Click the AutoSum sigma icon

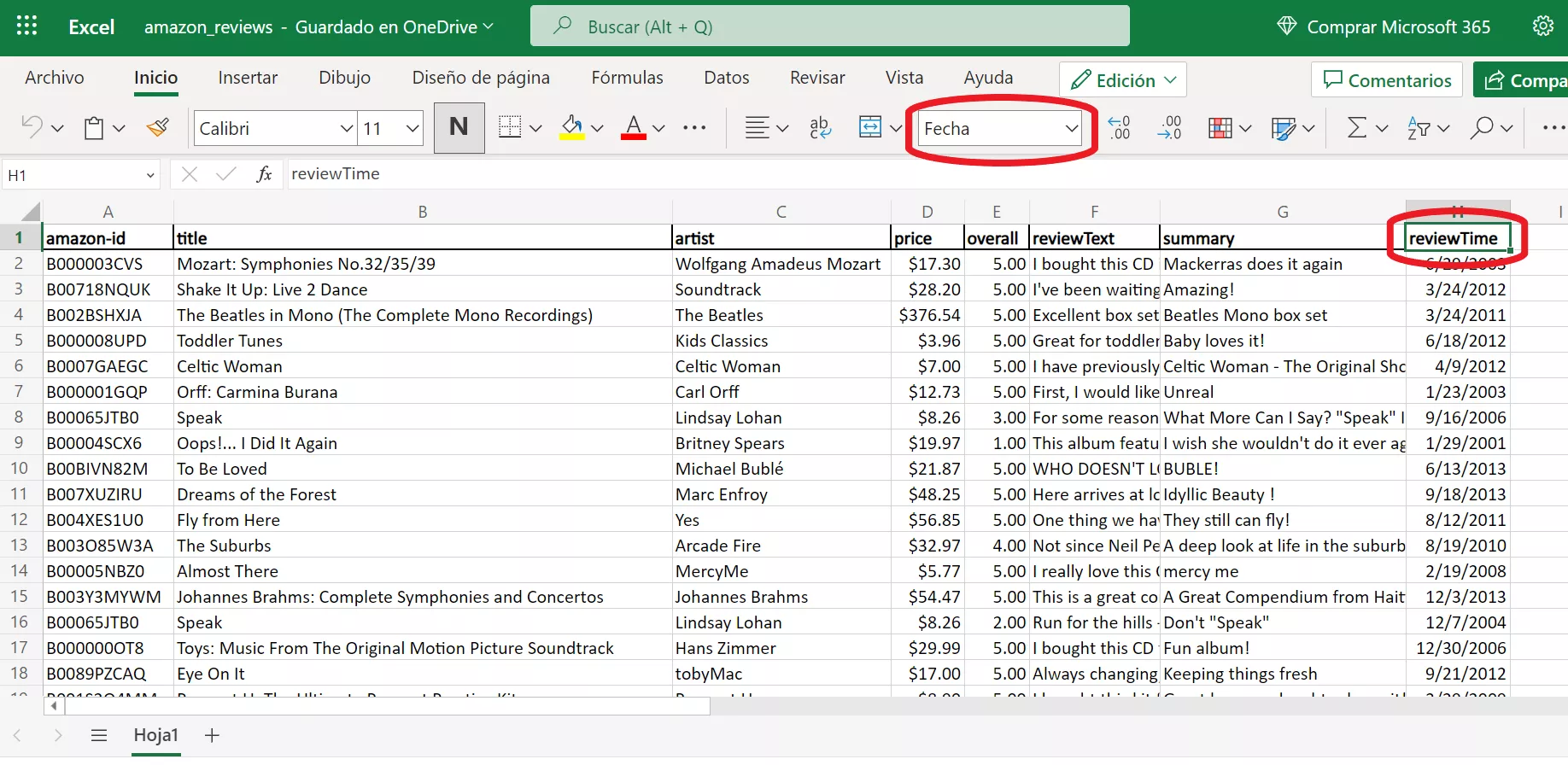click(x=1356, y=128)
